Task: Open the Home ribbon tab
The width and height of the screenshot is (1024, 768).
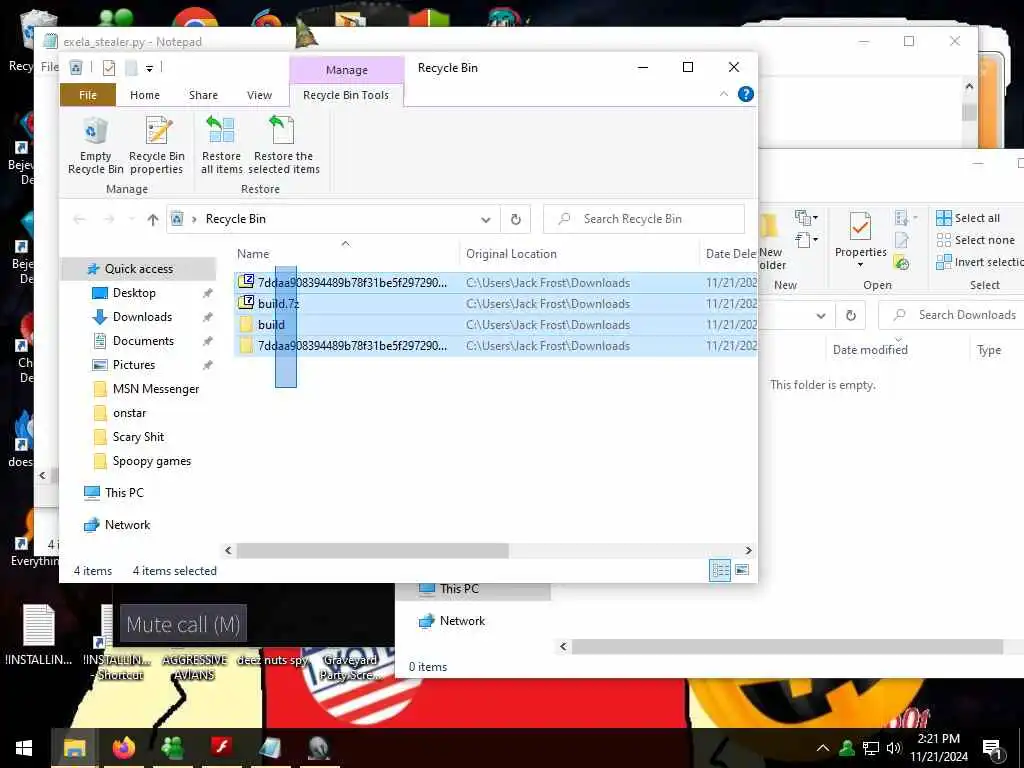Action: (144, 95)
